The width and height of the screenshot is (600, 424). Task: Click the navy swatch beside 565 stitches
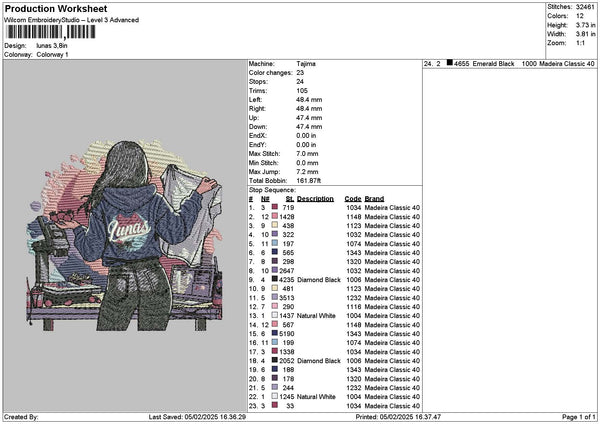coord(275,252)
